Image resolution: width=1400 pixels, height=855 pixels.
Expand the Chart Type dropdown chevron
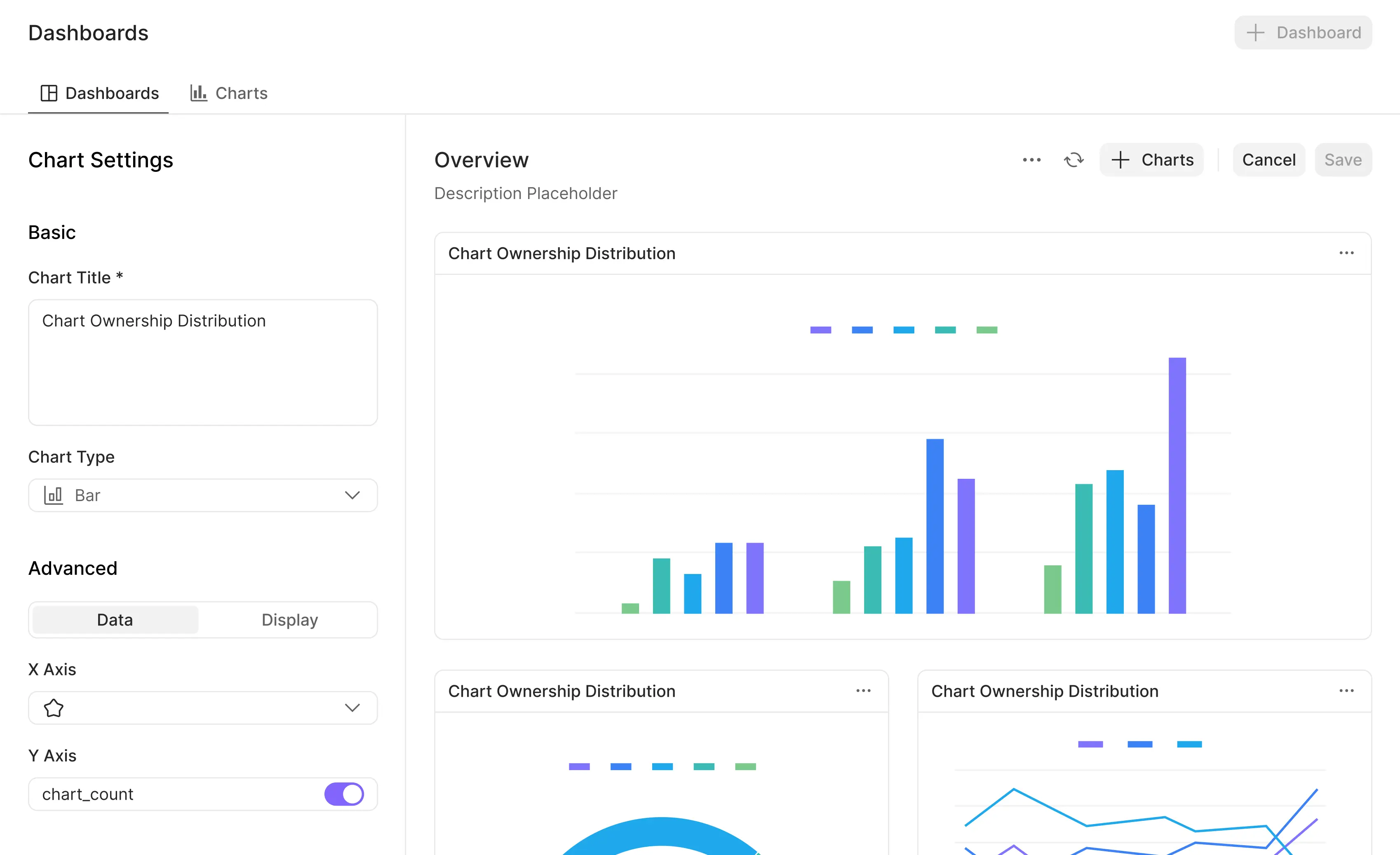click(352, 495)
